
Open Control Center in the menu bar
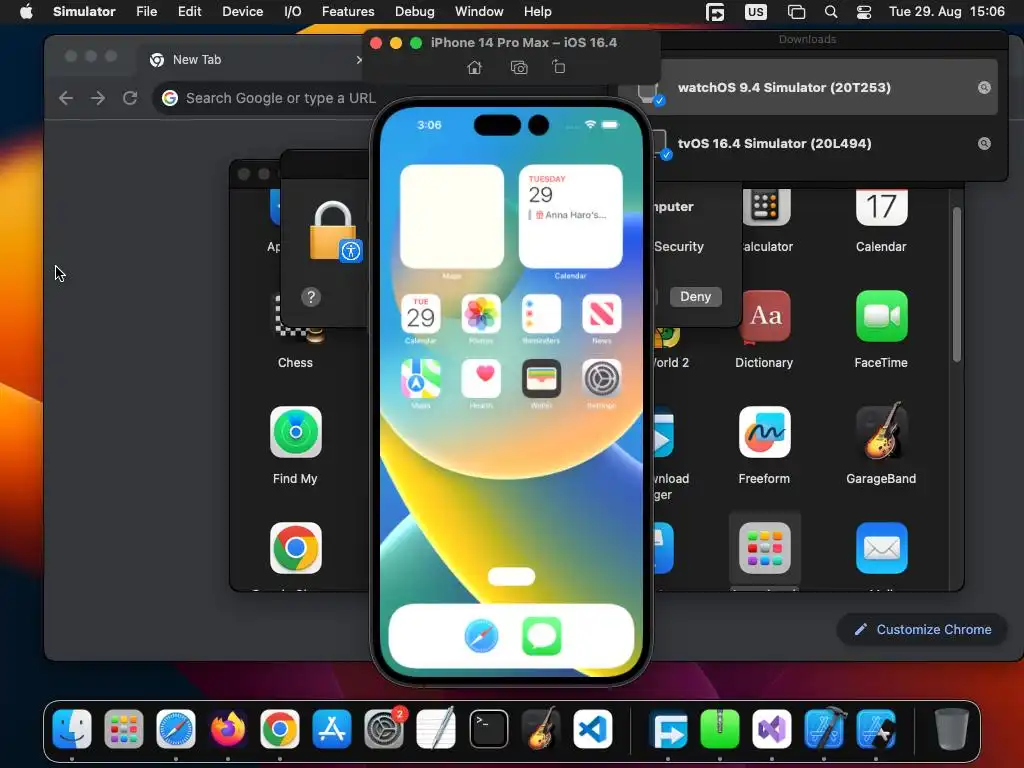click(x=863, y=12)
